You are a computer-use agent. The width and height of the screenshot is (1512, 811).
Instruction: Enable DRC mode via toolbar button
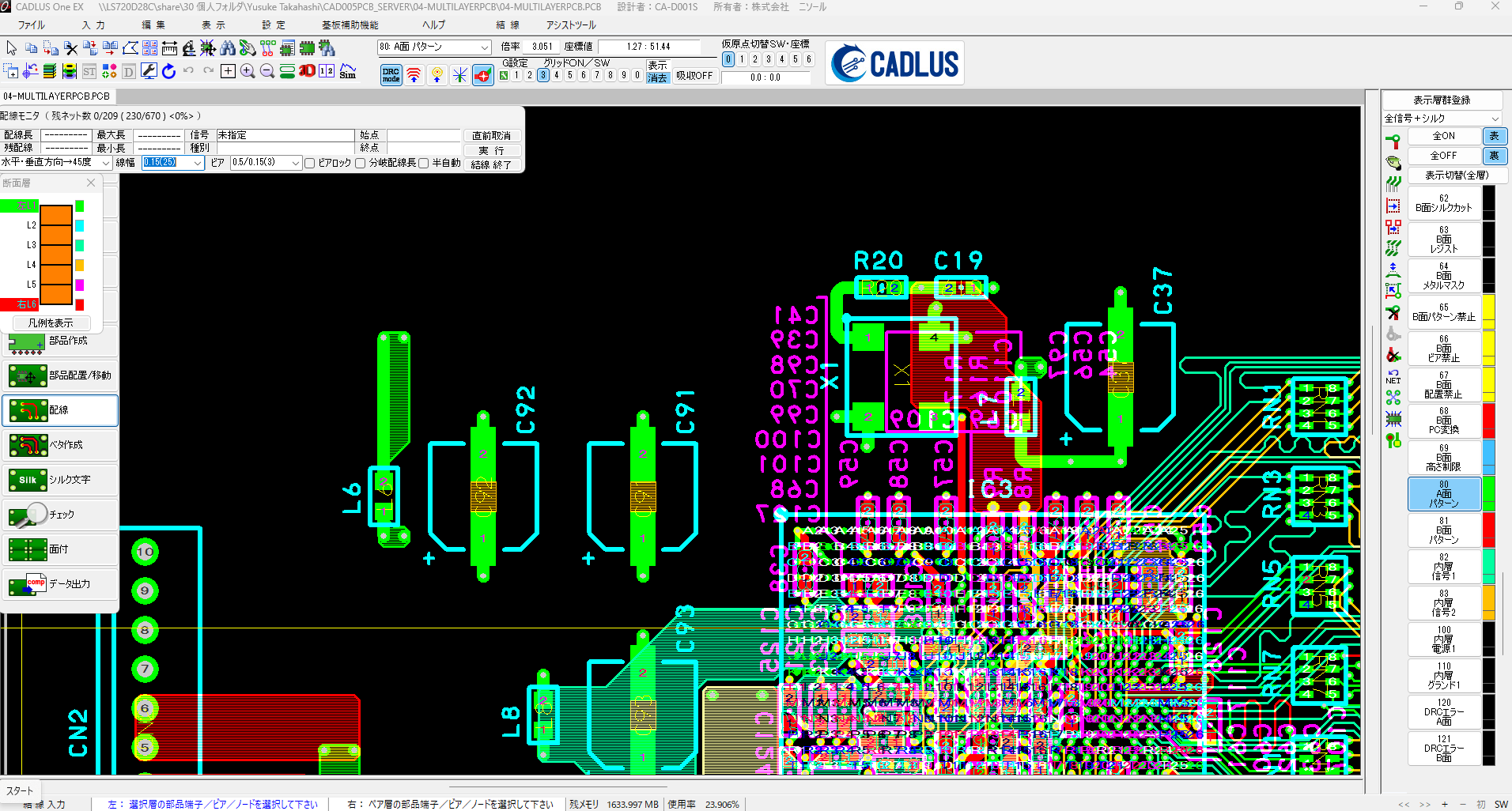pyautogui.click(x=390, y=74)
